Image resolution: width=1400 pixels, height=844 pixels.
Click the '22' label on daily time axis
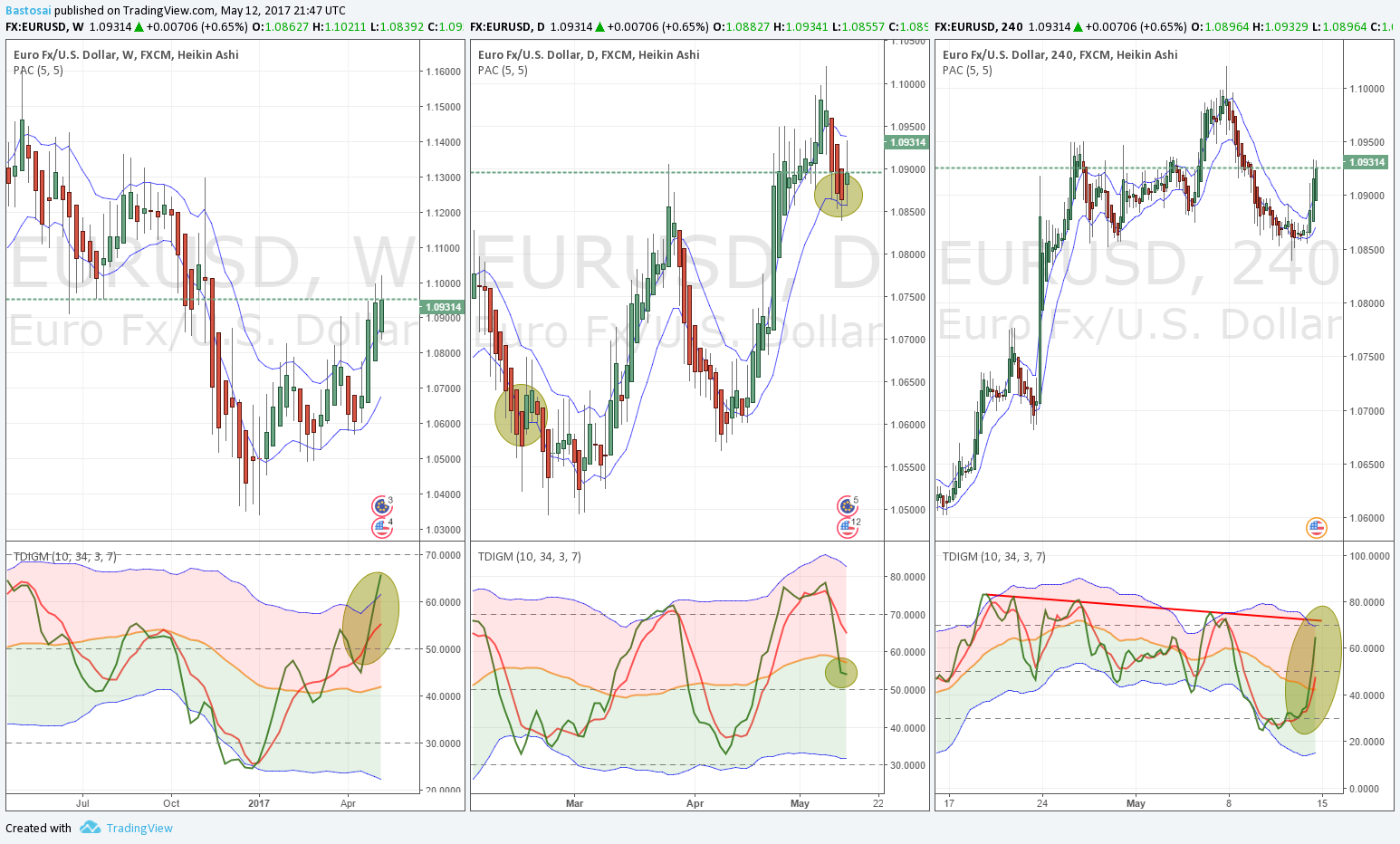[878, 802]
